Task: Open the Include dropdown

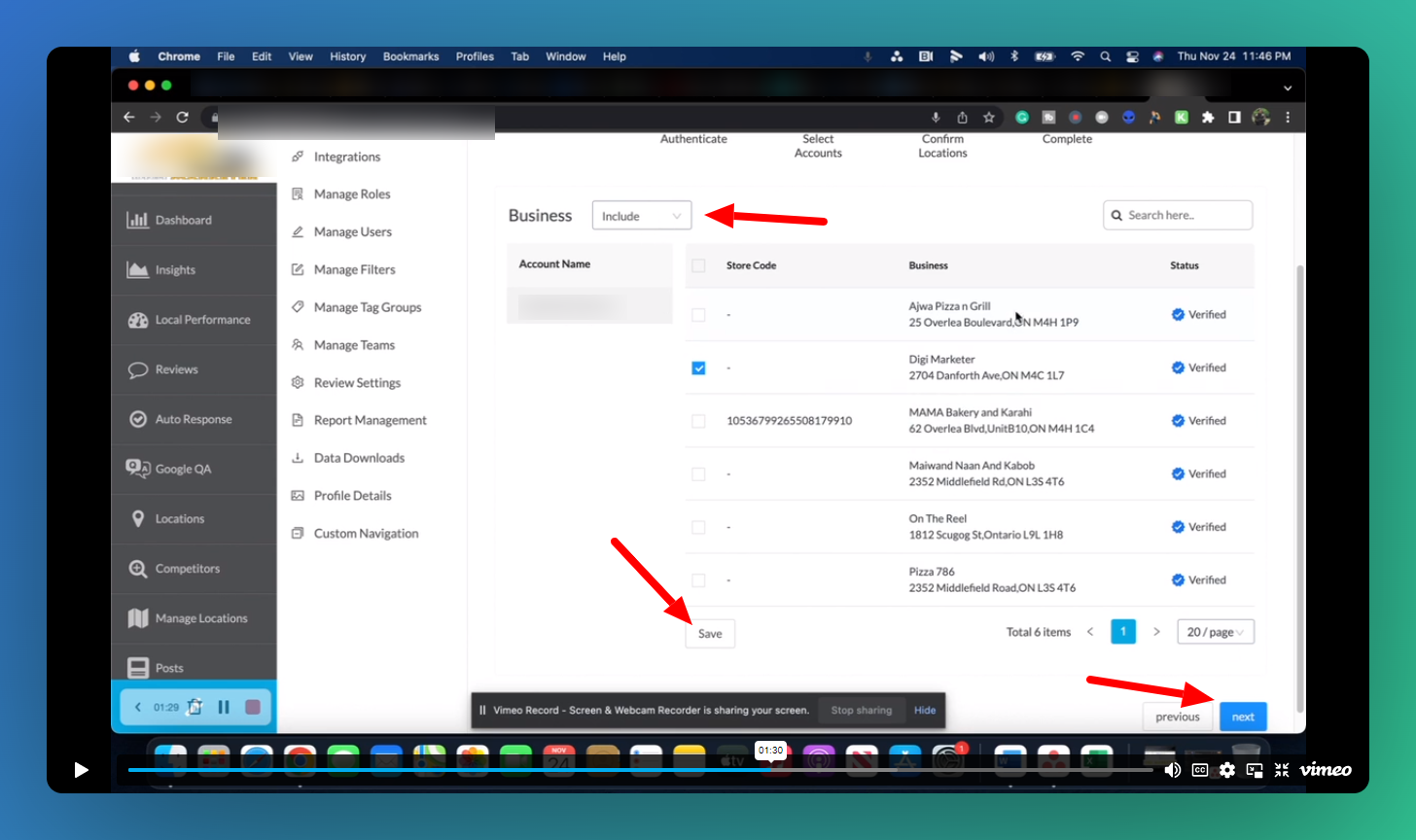Action: tap(641, 216)
